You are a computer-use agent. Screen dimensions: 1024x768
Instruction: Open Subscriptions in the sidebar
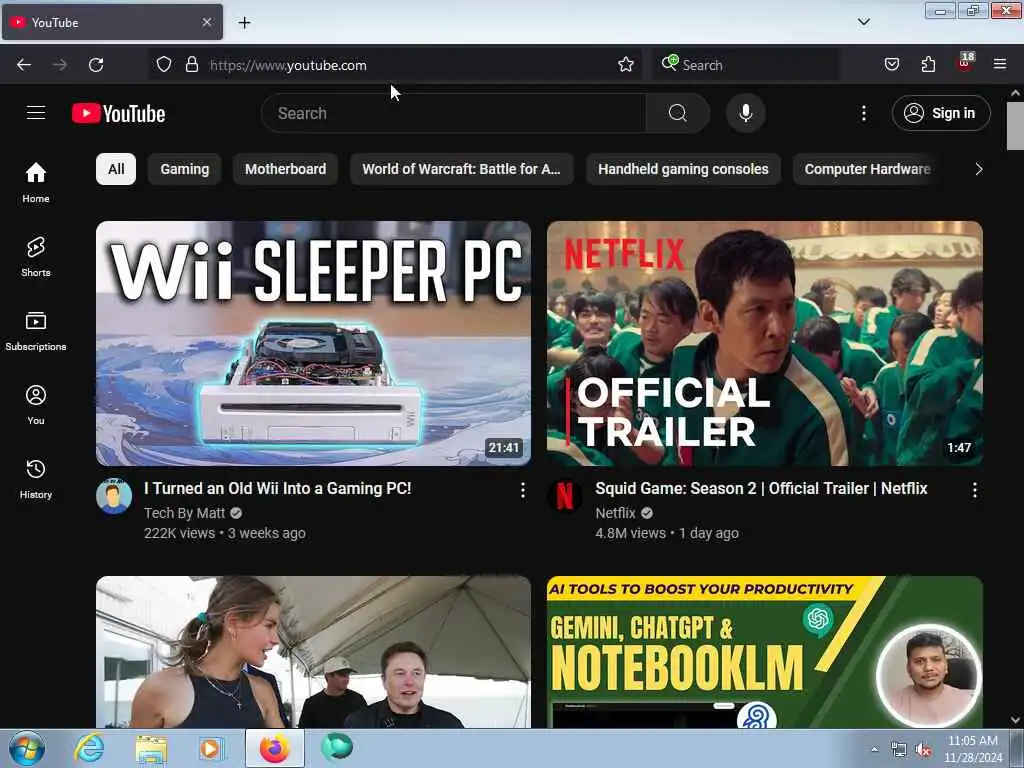(x=36, y=331)
